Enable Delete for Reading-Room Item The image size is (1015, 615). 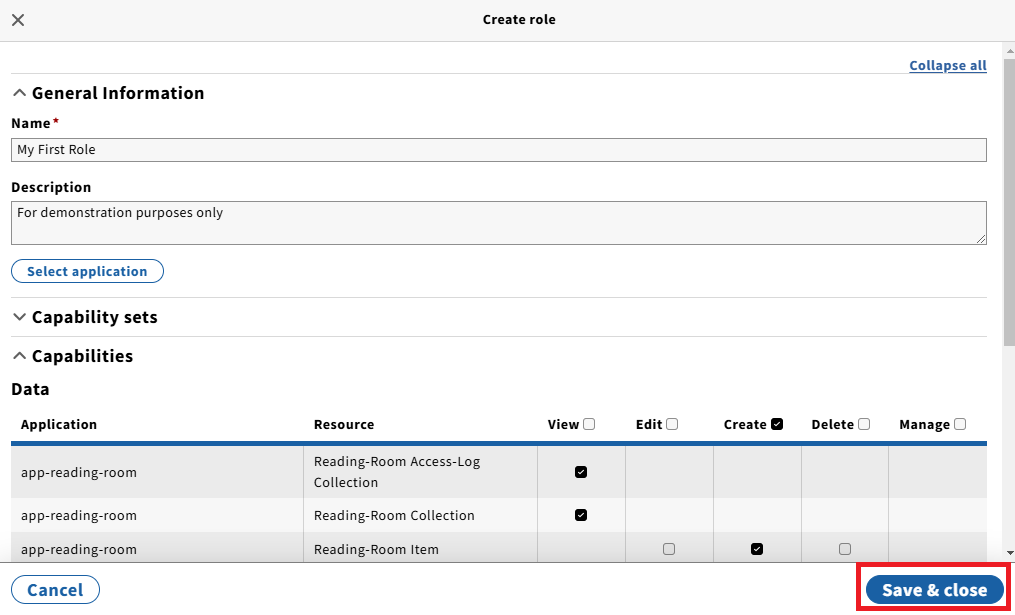click(845, 549)
